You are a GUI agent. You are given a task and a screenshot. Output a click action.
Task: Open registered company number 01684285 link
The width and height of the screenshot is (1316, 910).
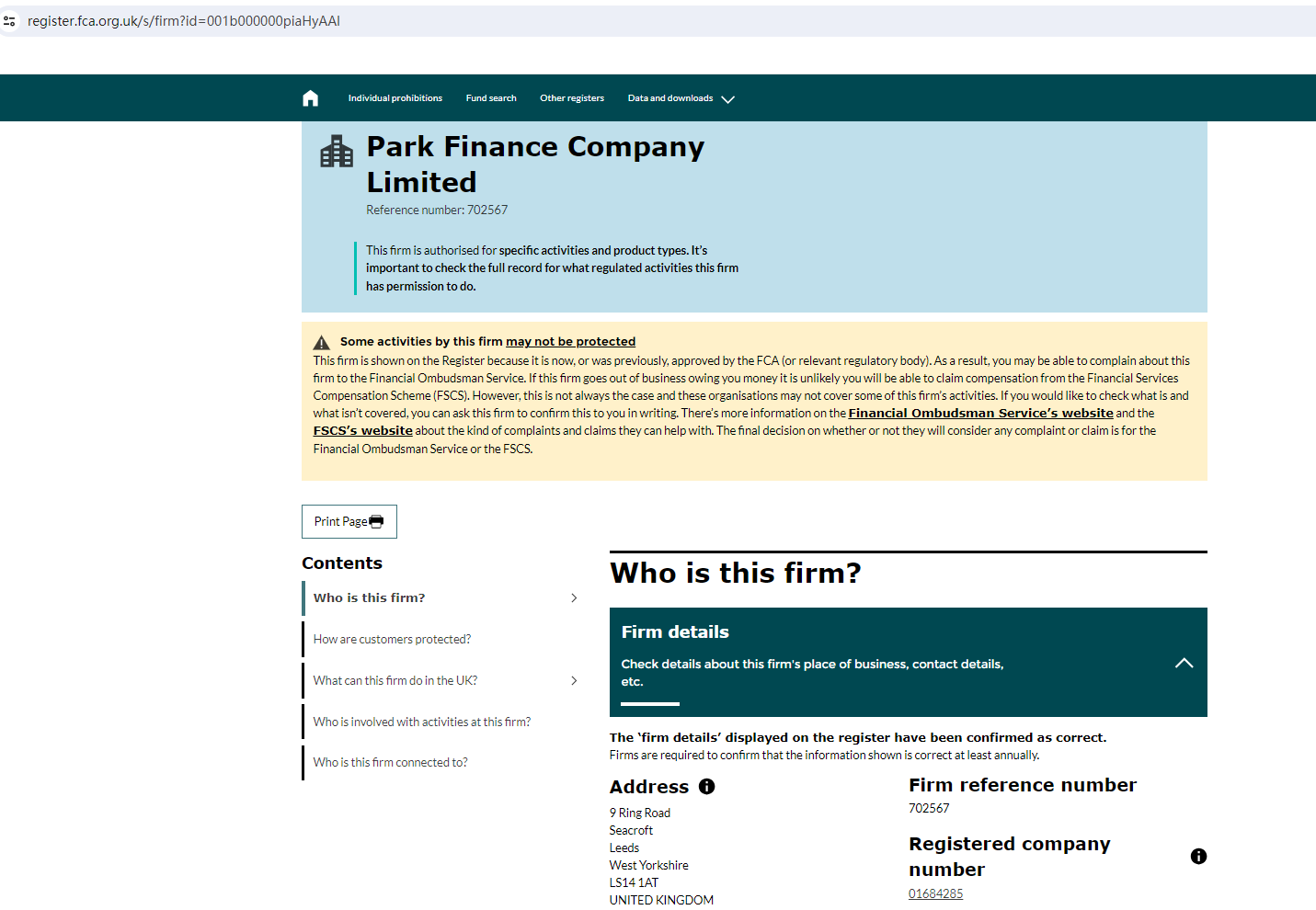click(936, 894)
